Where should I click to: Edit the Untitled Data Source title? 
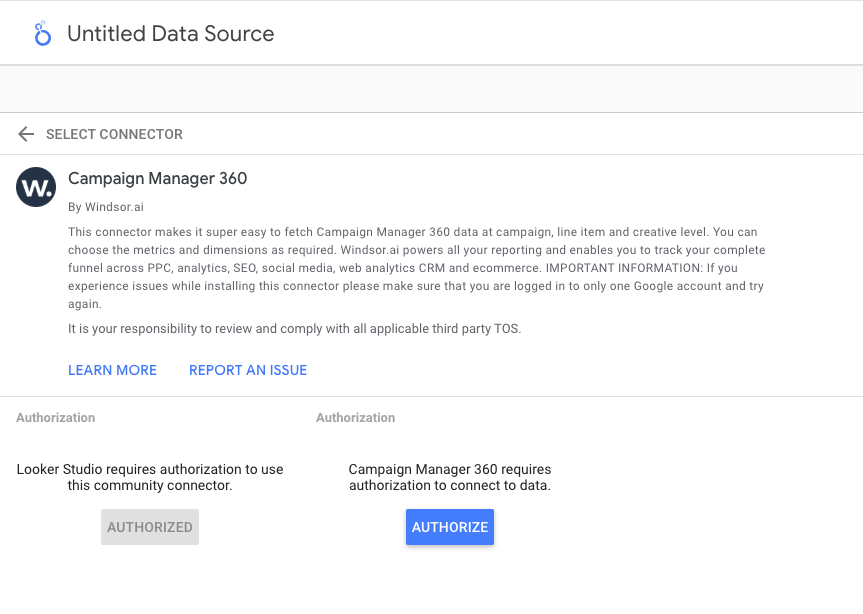[170, 34]
